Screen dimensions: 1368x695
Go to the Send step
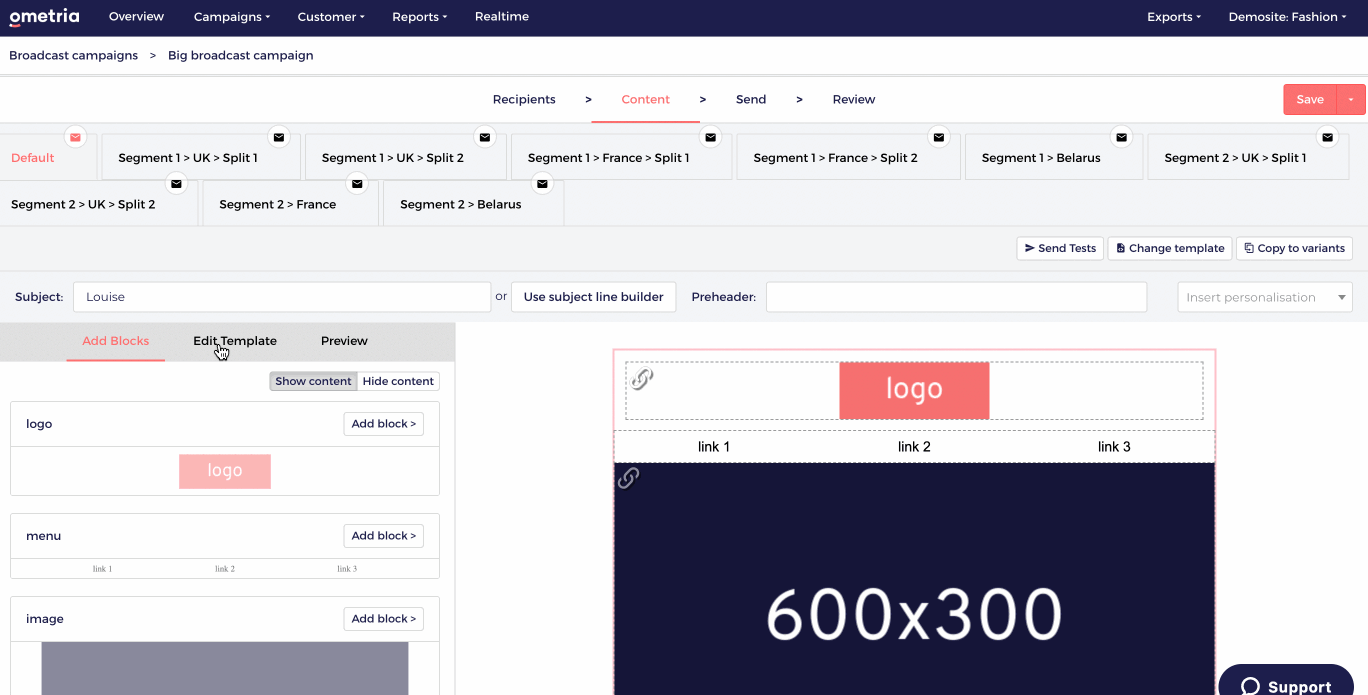(x=751, y=99)
